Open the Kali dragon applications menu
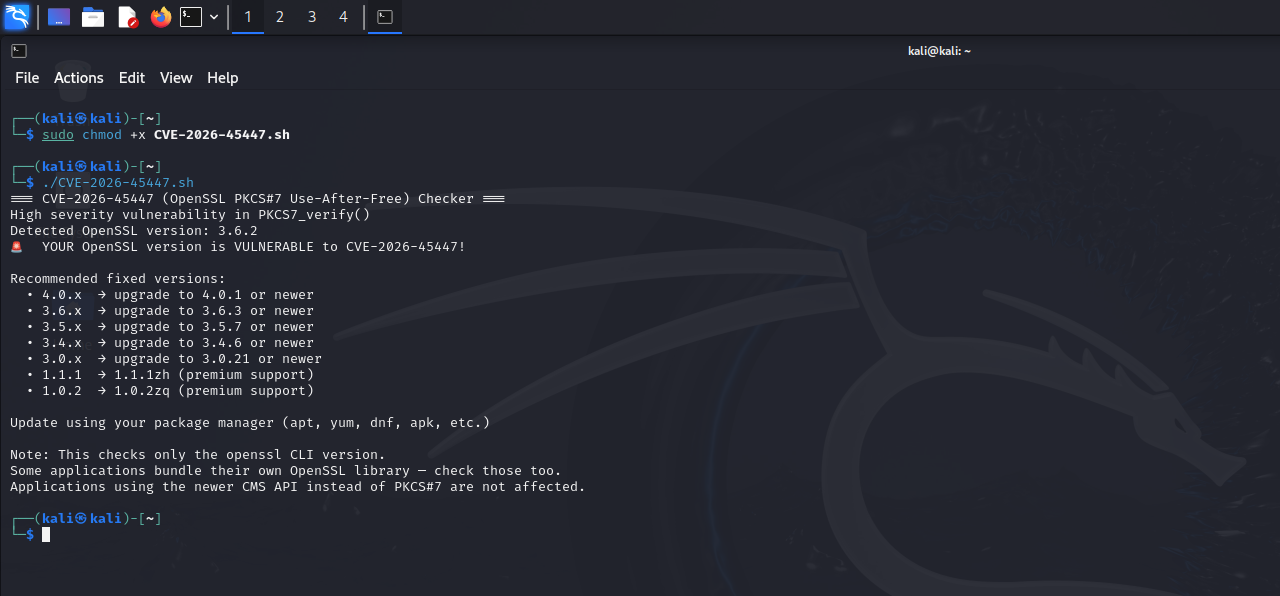1280x596 pixels. tap(17, 17)
